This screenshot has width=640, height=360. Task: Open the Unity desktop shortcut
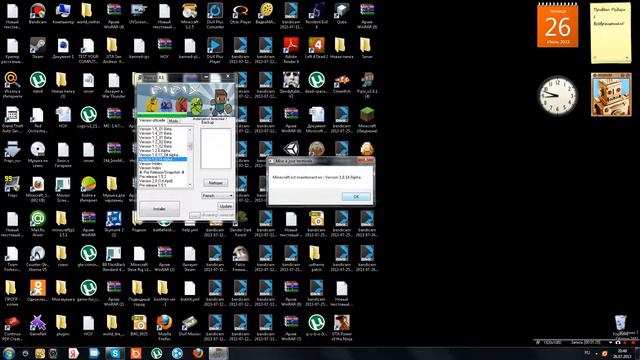(291, 149)
